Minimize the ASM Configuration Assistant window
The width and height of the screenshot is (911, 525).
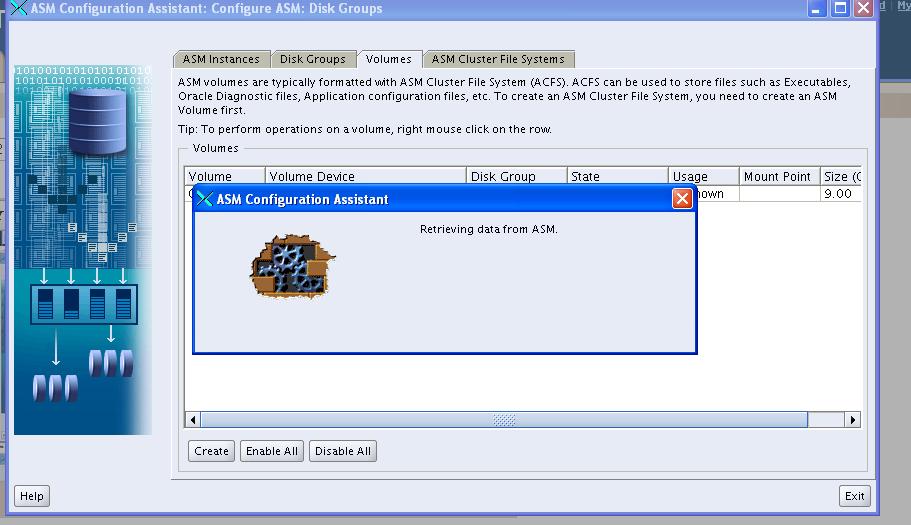816,9
